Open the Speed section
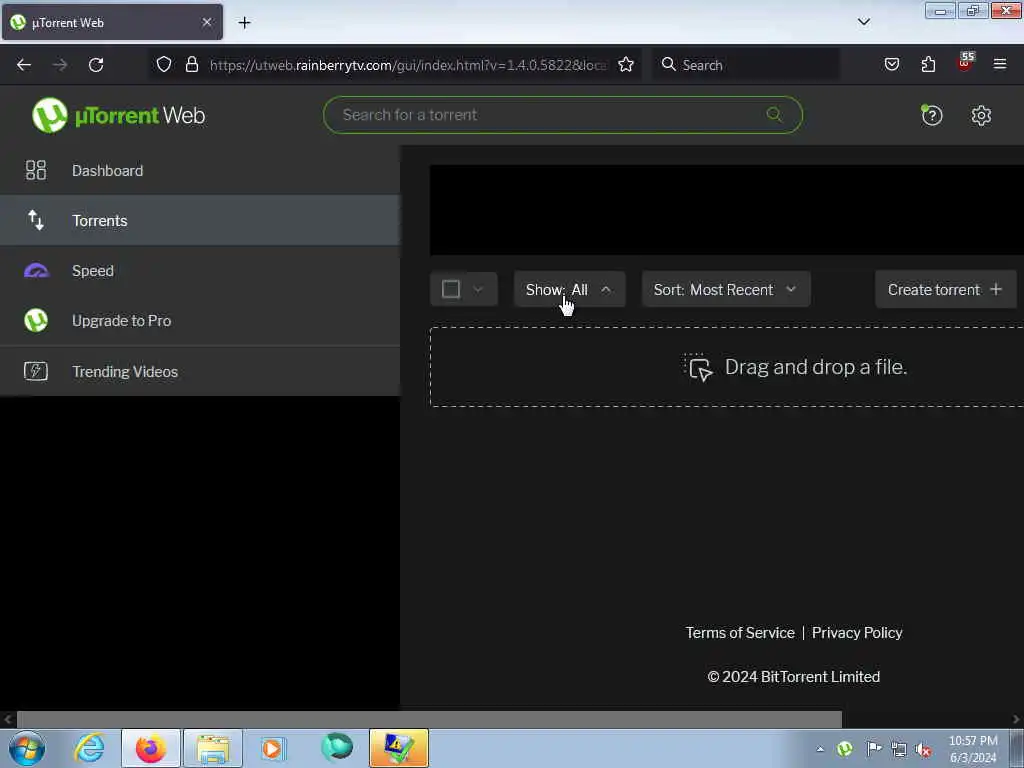Viewport: 1024px width, 768px height. pyautogui.click(x=200, y=270)
